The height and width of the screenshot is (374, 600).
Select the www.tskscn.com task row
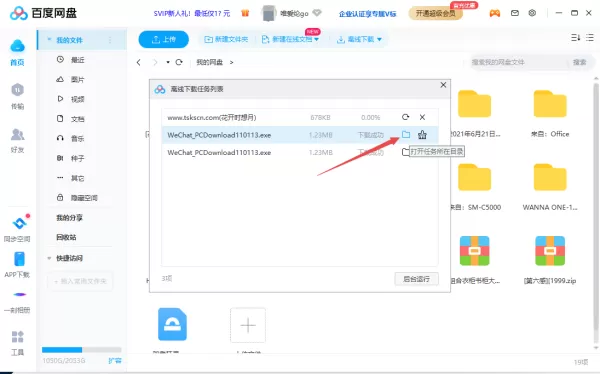point(300,117)
